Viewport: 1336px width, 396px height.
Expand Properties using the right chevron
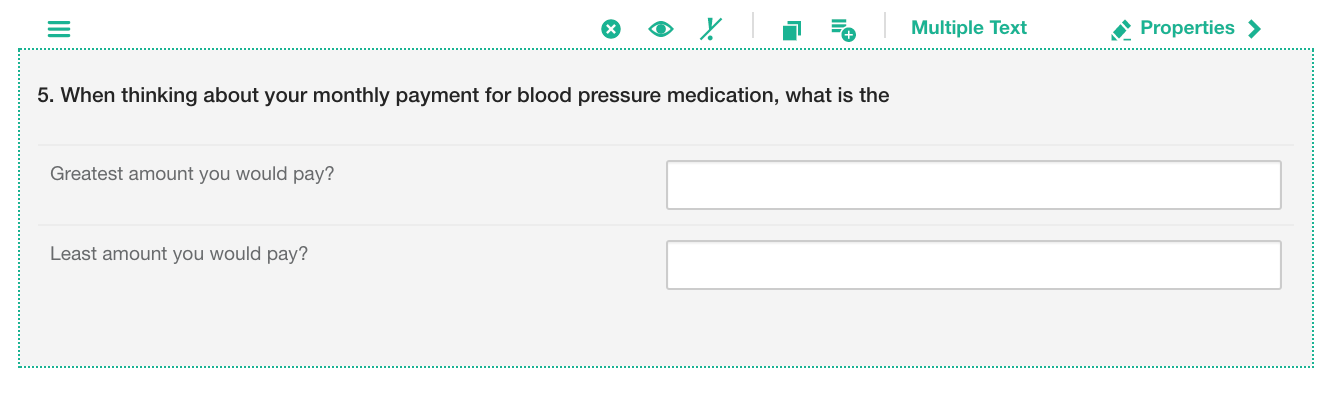click(x=1254, y=29)
